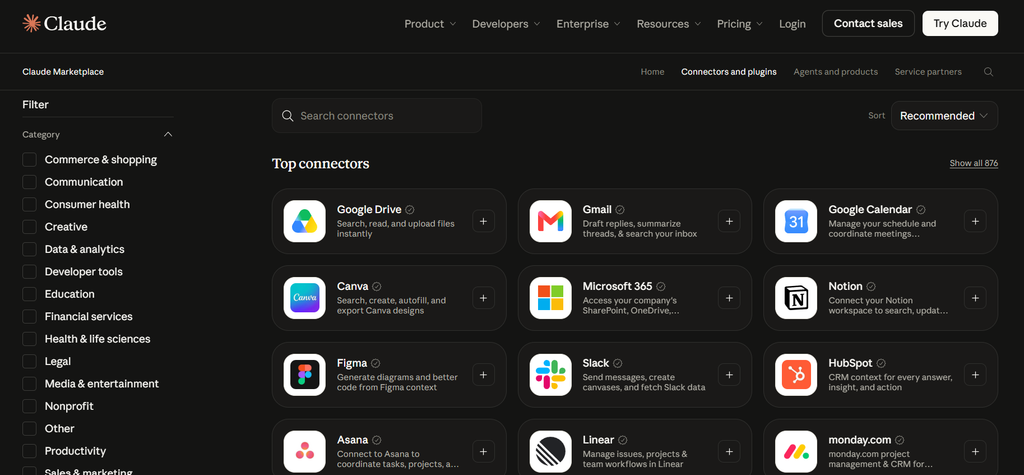Add Google Calendar connector with plus
The height and width of the screenshot is (475, 1024).
pyautogui.click(x=975, y=221)
